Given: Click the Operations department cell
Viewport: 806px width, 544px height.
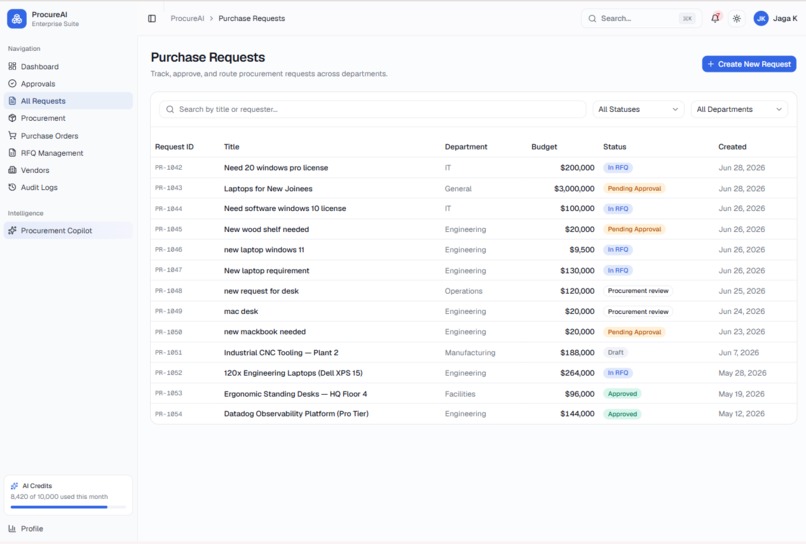Looking at the screenshot, I should 463,291.
